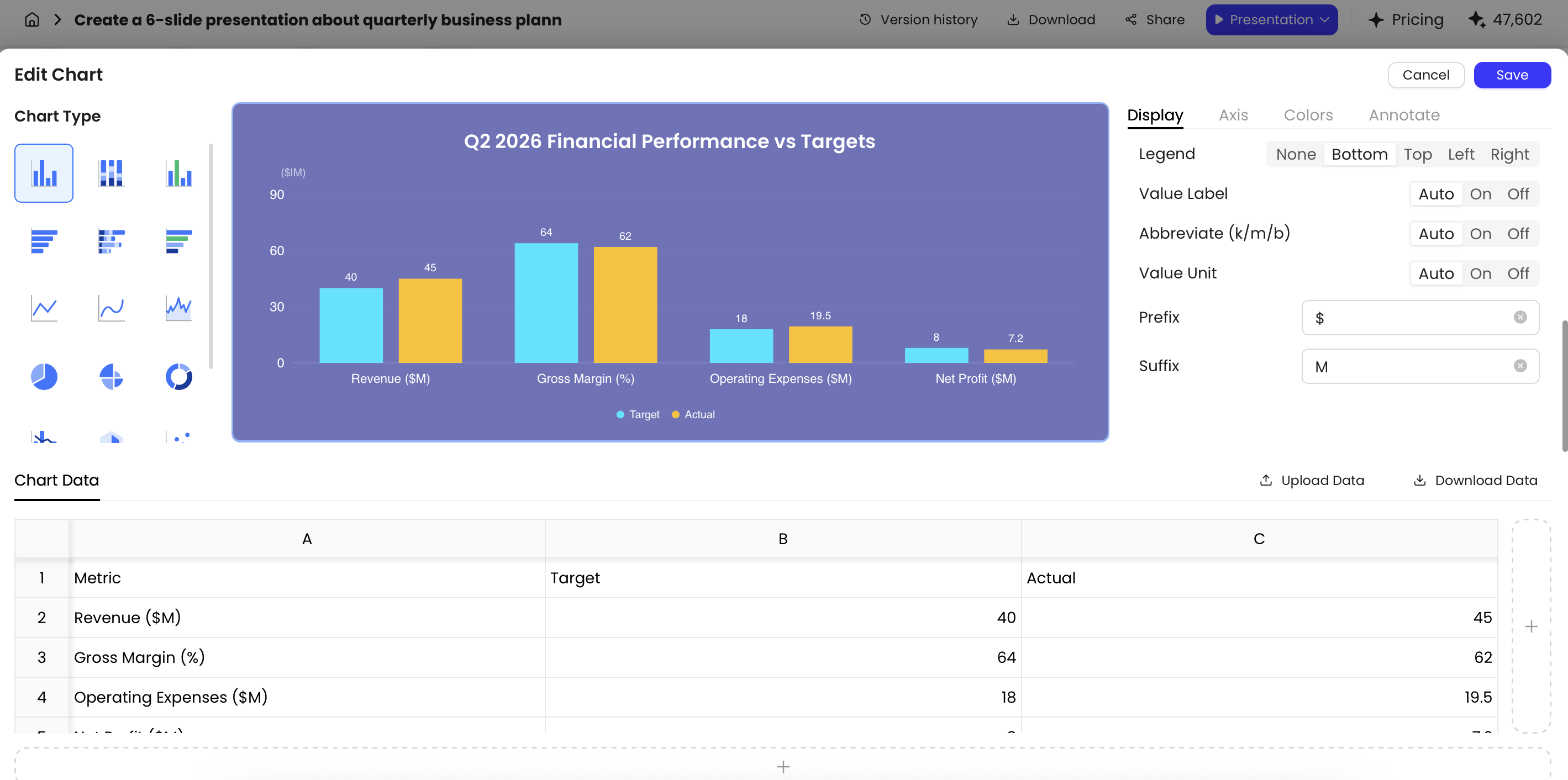
Task: Clear the Suffix field with the x icon
Action: click(x=1520, y=366)
